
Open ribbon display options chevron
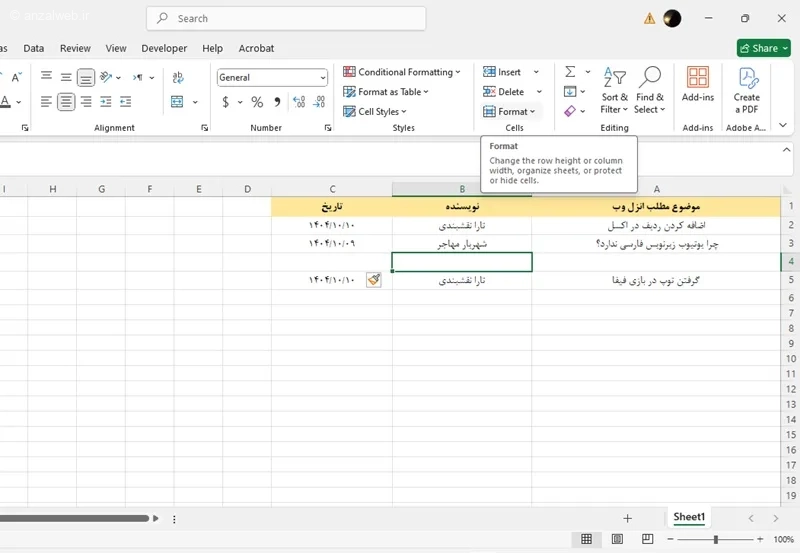click(783, 125)
